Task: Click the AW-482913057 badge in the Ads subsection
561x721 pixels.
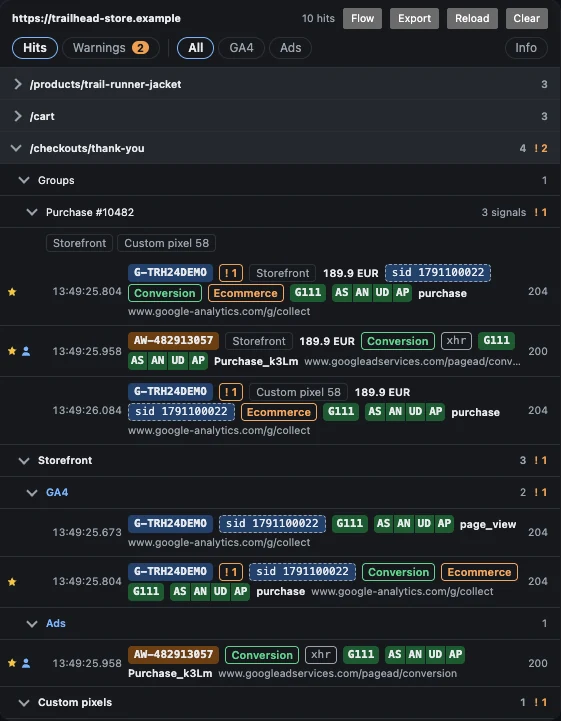Action: [173, 654]
